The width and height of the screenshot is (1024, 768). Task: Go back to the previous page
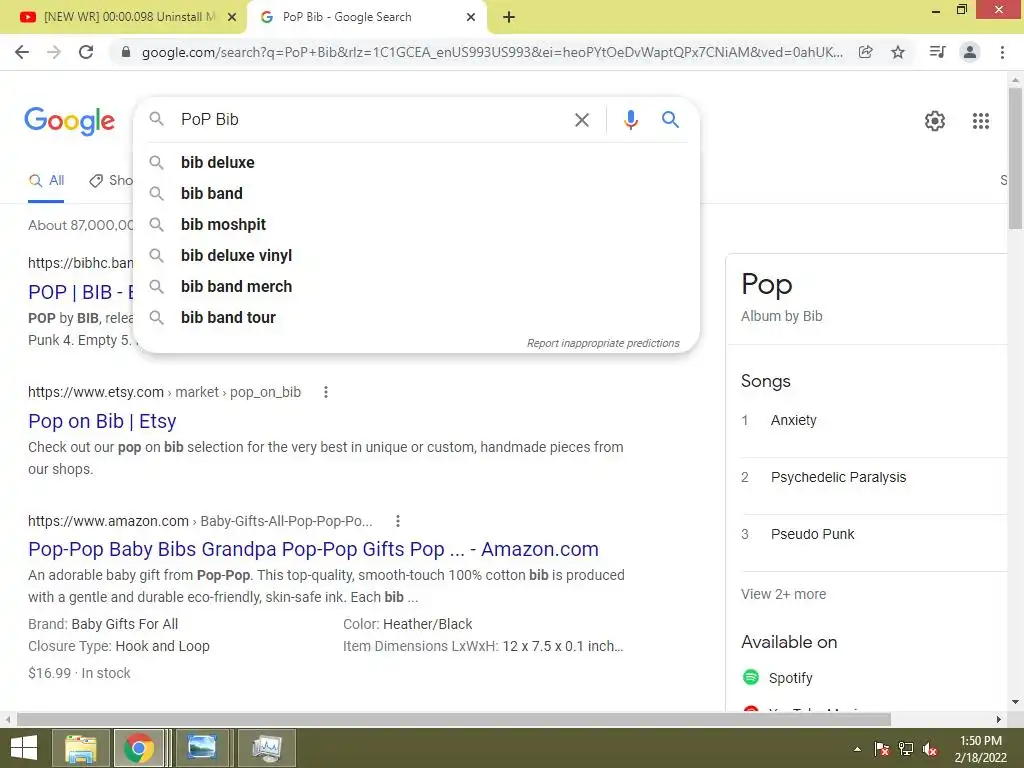(22, 52)
